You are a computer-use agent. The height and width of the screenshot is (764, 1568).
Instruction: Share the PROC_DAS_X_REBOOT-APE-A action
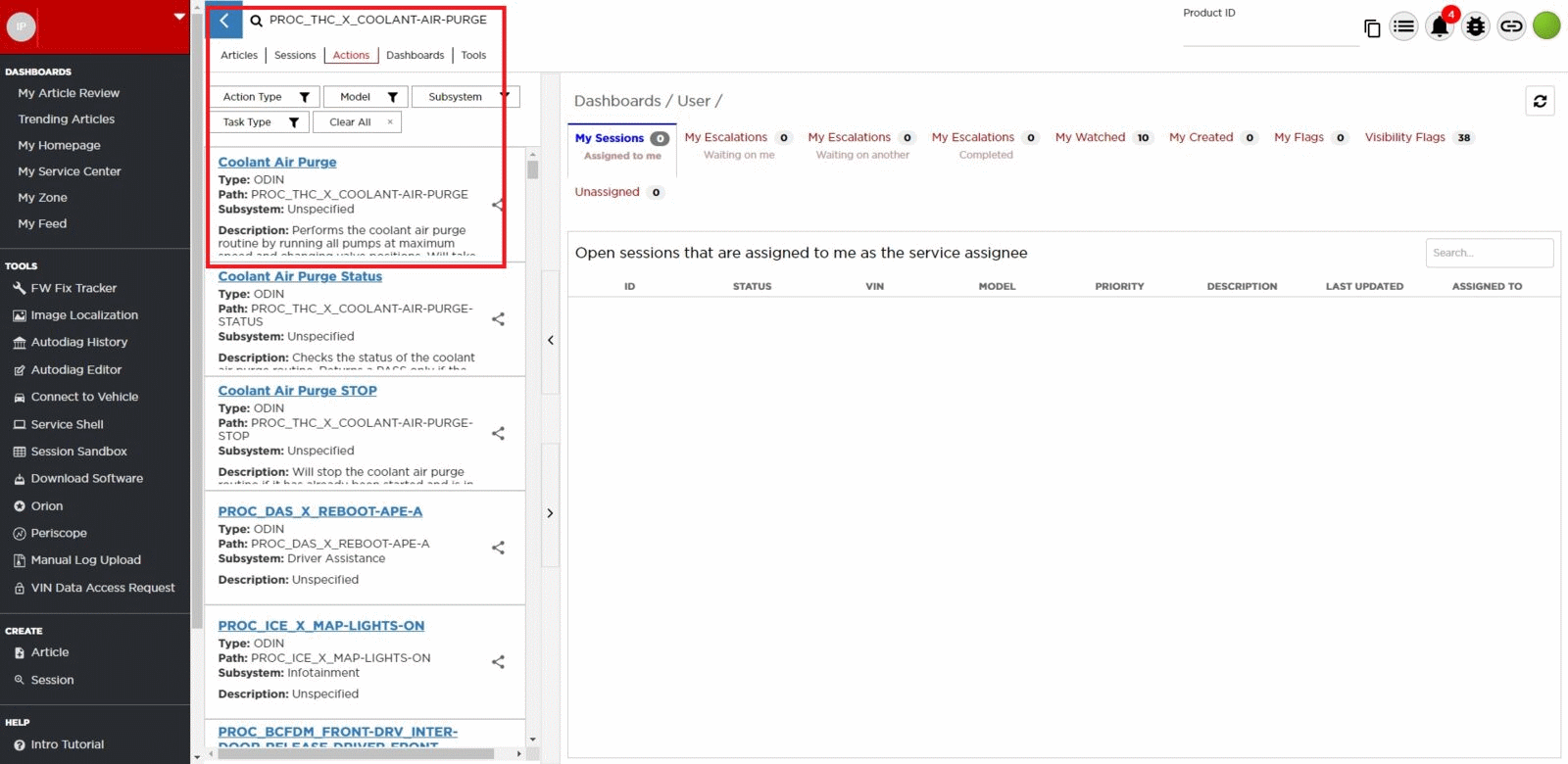(x=498, y=548)
